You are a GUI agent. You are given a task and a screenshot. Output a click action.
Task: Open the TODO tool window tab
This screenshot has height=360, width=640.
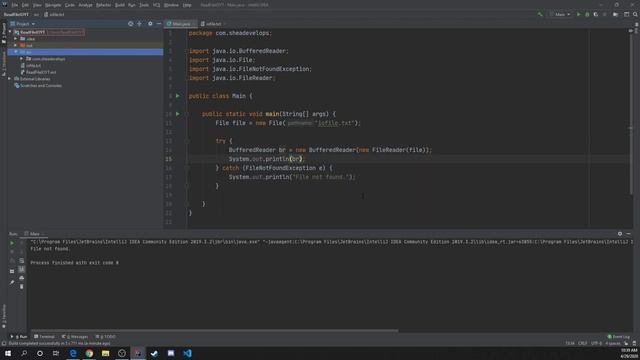click(x=106, y=337)
